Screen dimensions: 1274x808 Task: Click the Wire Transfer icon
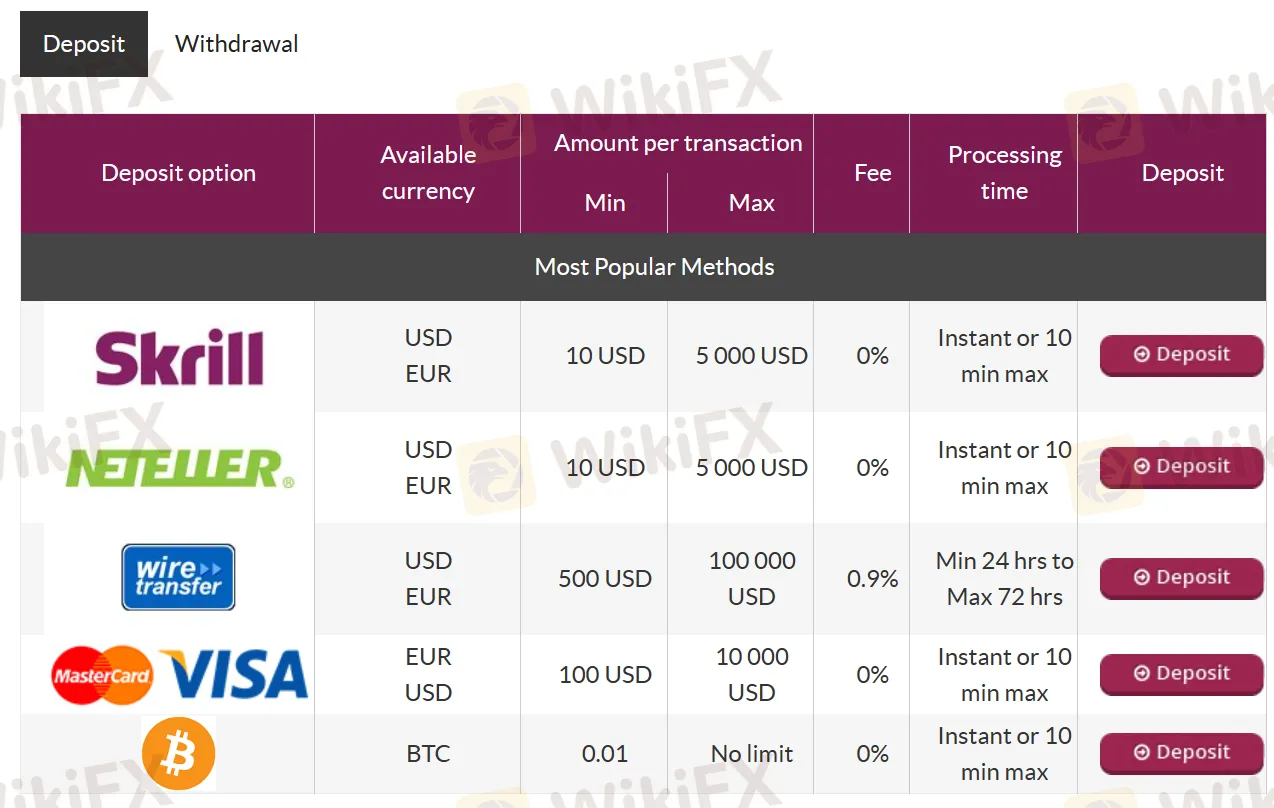[x=178, y=577]
